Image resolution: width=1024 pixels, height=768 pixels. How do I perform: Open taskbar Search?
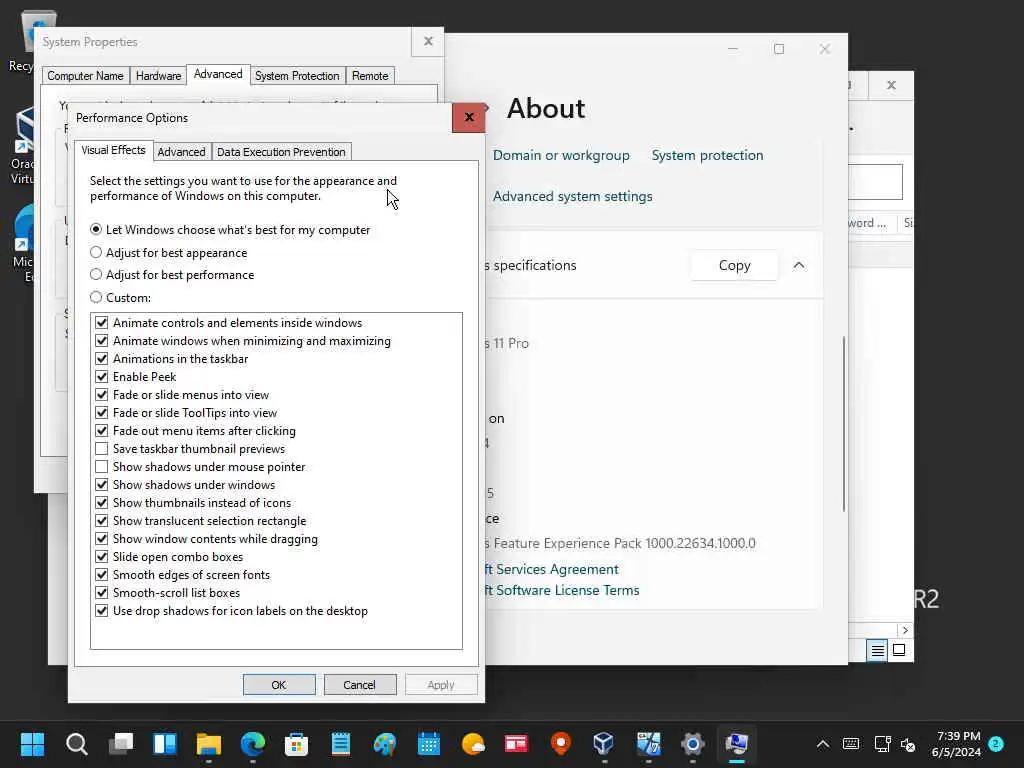pyautogui.click(x=76, y=744)
